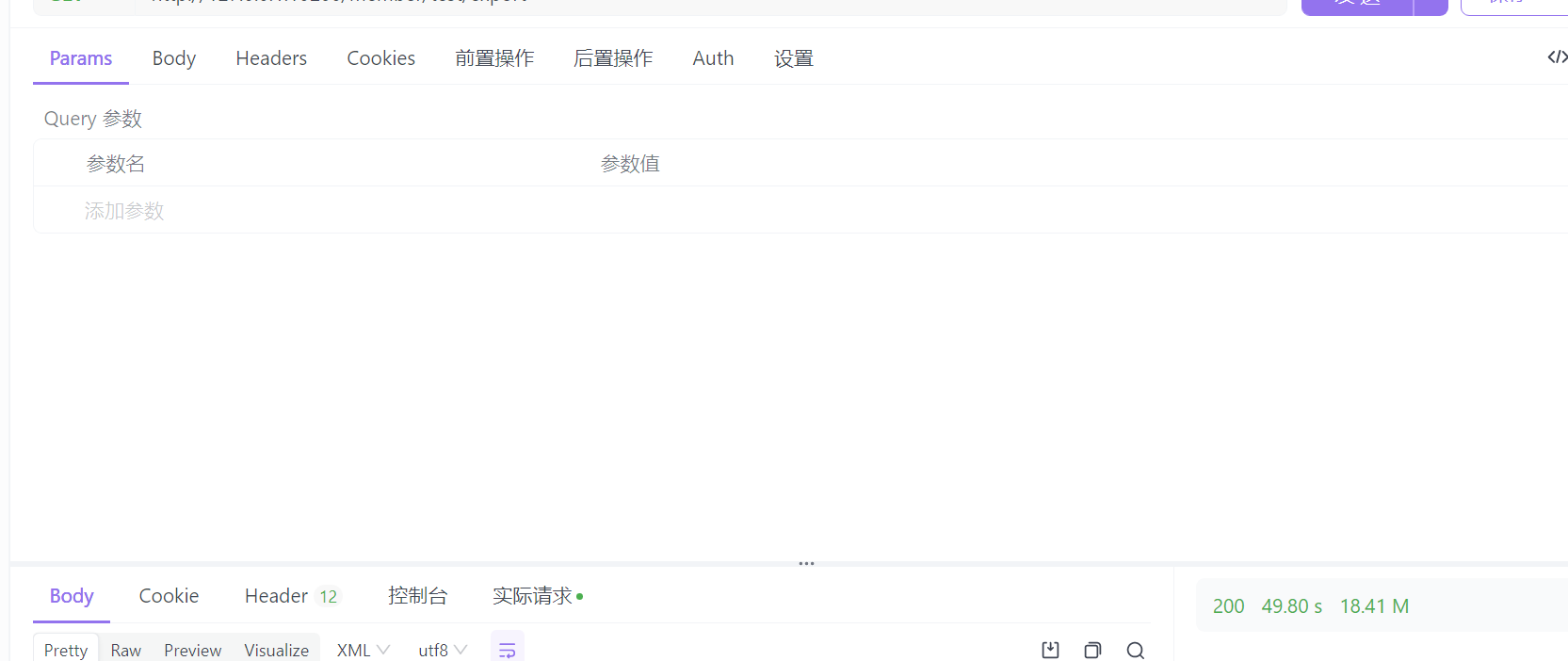The width and height of the screenshot is (1568, 661).
Task: Open the request Headers tab
Action: point(271,58)
